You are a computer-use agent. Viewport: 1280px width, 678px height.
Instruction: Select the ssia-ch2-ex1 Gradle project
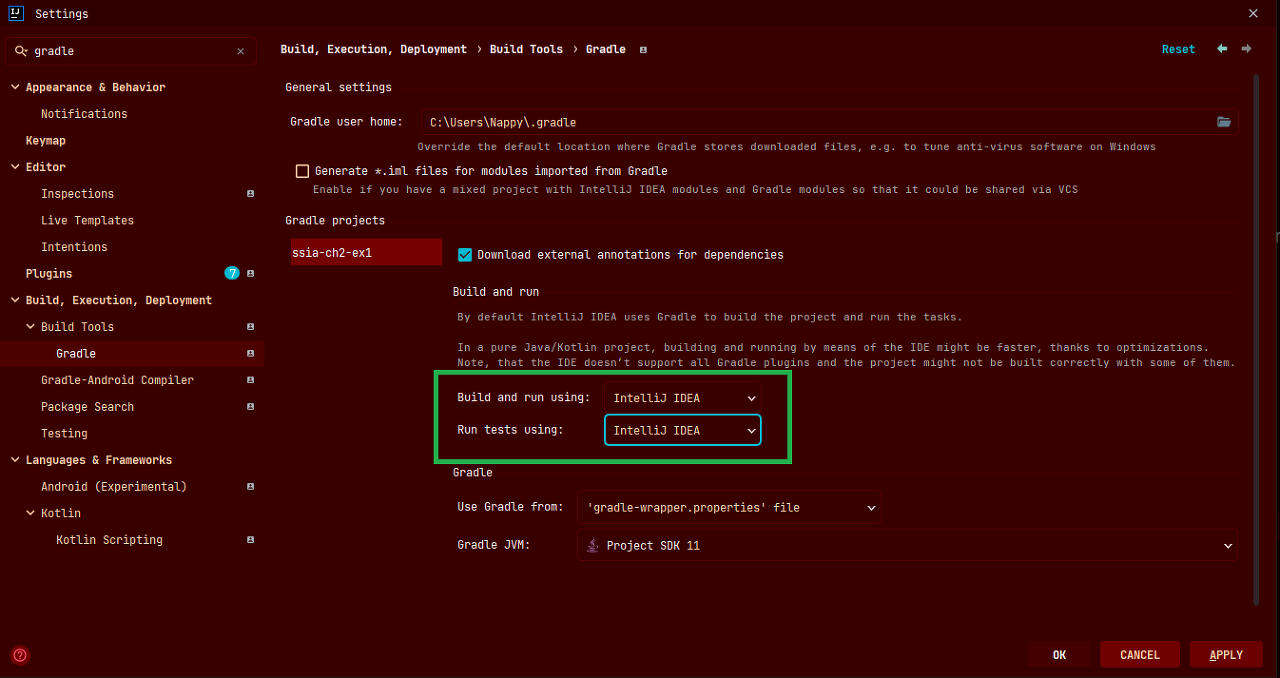(366, 253)
